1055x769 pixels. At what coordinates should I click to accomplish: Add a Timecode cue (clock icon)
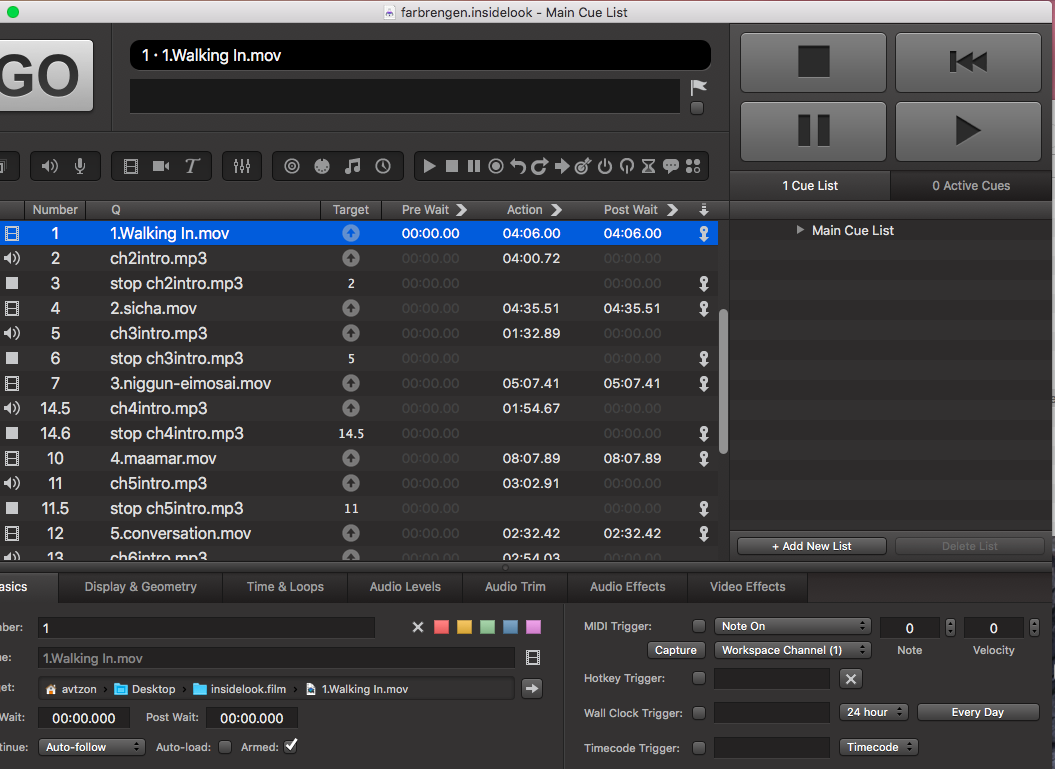click(383, 166)
